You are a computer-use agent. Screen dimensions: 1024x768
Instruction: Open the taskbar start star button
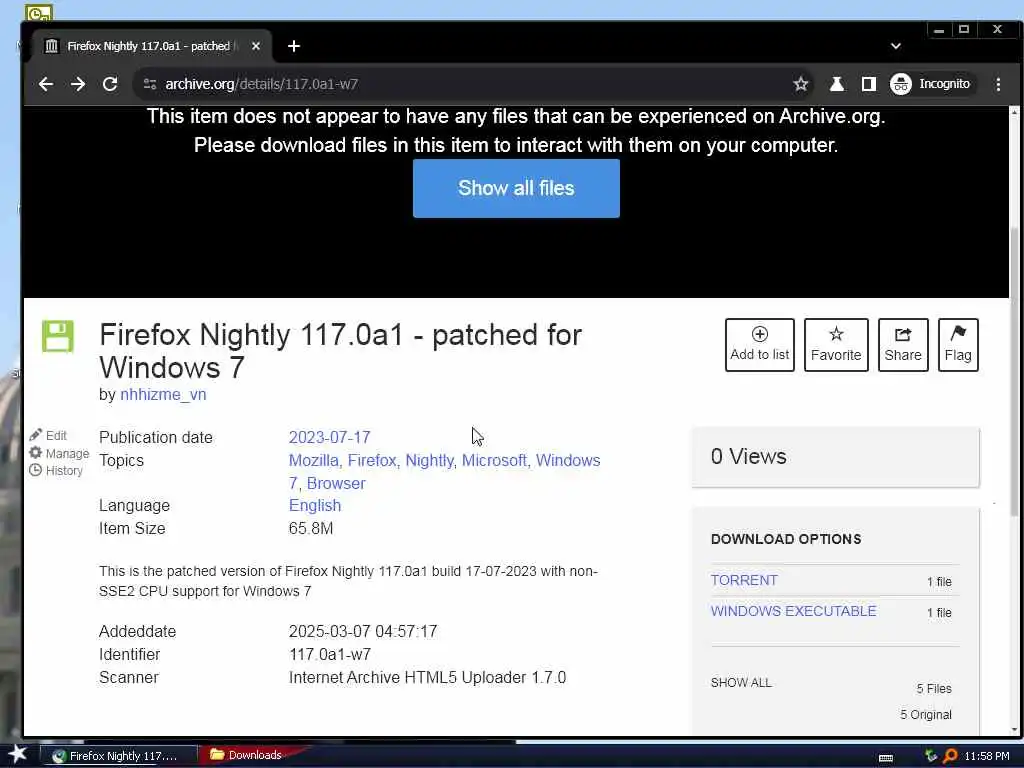17,754
